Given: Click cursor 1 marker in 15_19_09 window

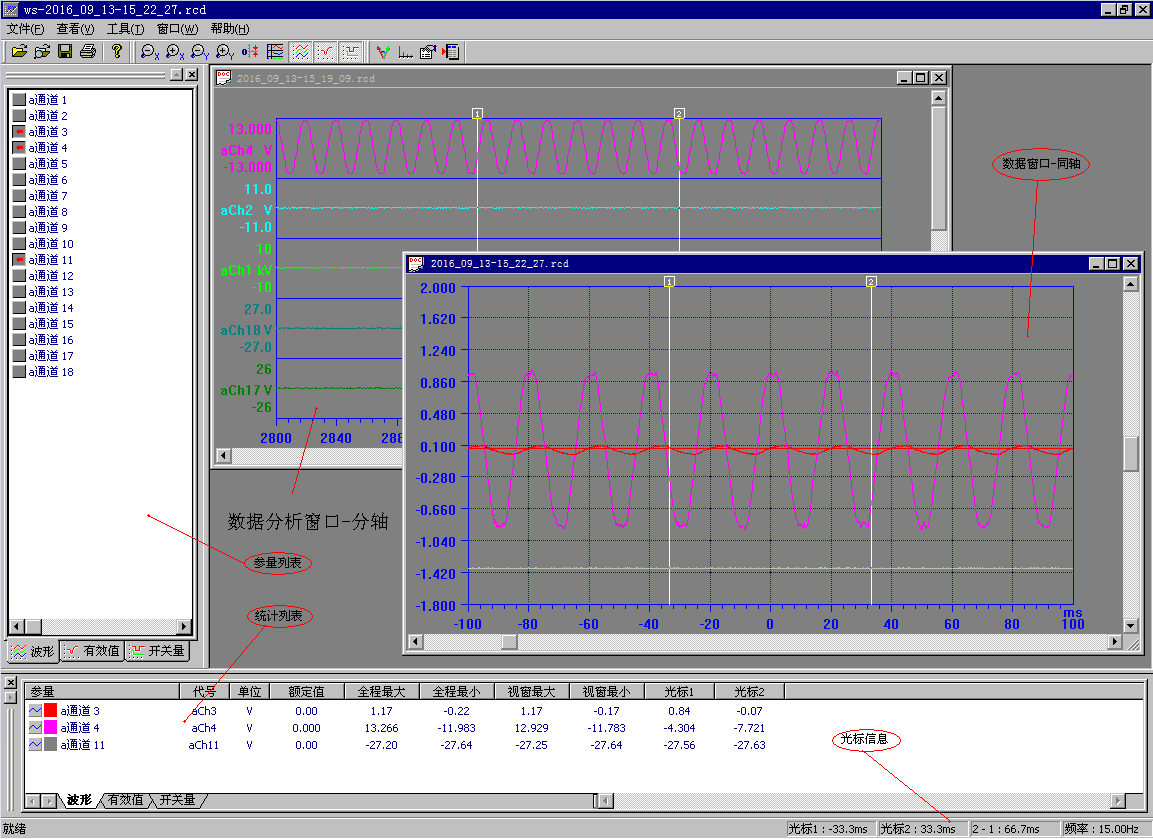Looking at the screenshot, I should [477, 114].
